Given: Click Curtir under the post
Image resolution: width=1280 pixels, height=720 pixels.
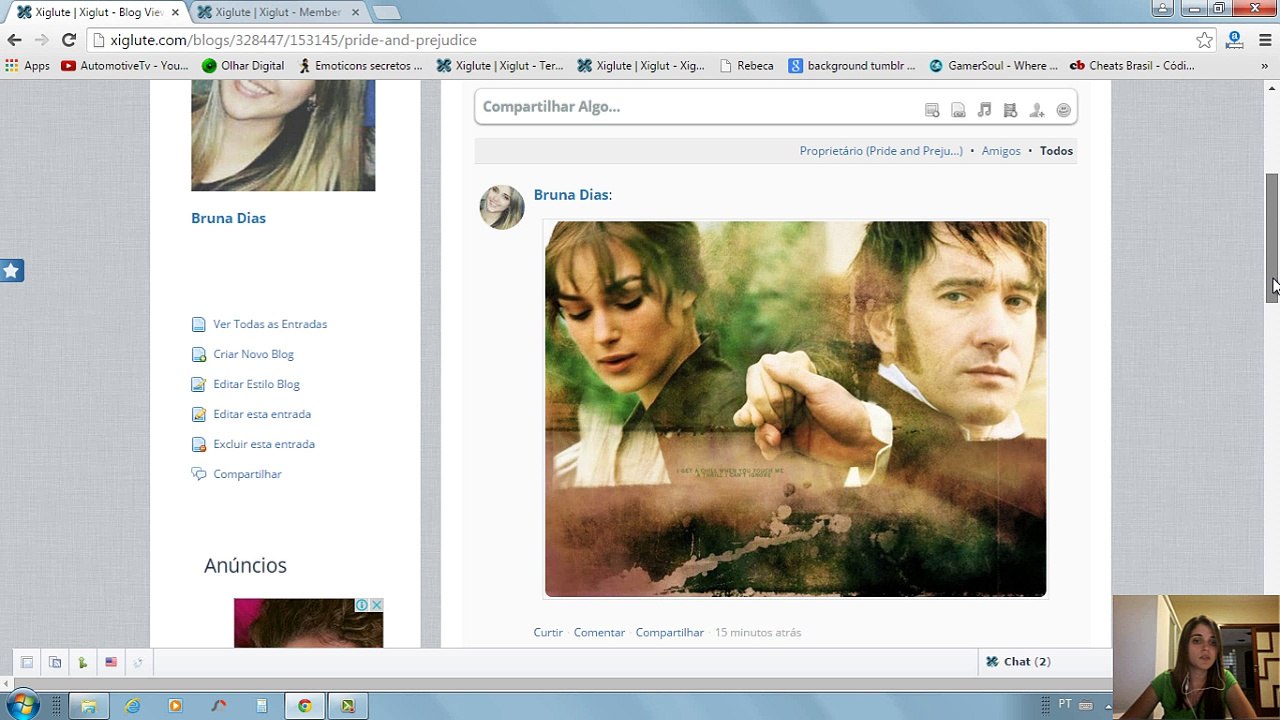Looking at the screenshot, I should (x=548, y=632).
